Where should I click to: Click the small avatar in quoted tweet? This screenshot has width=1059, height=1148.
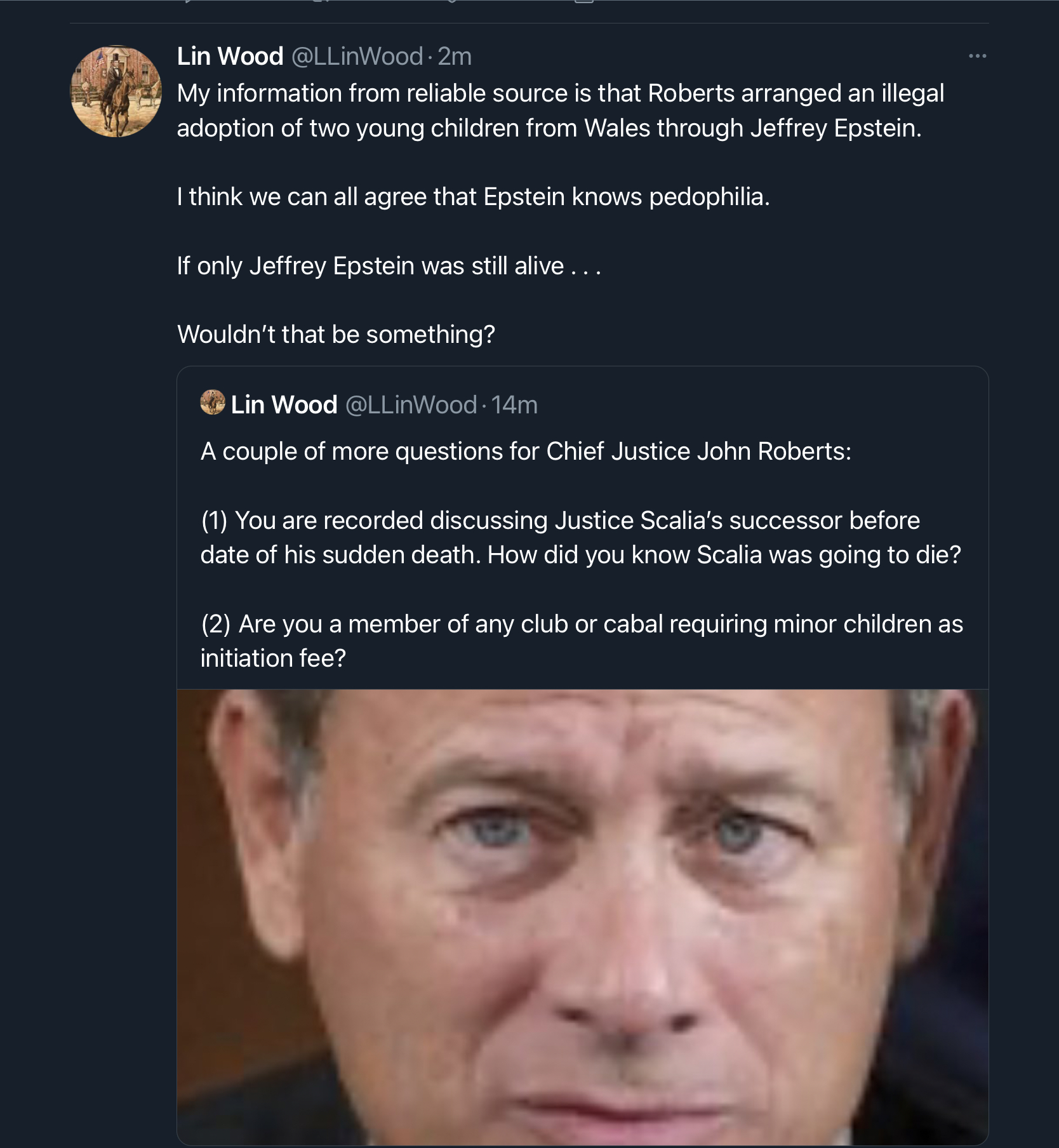[213, 403]
